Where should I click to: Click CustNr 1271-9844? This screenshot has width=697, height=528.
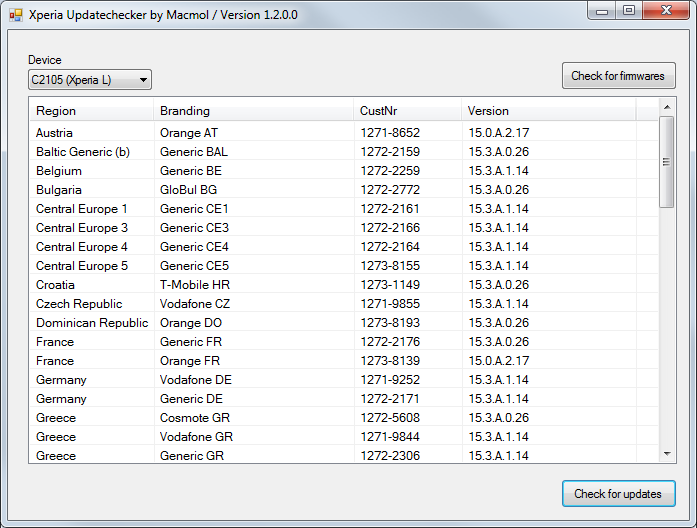pyautogui.click(x=390, y=437)
